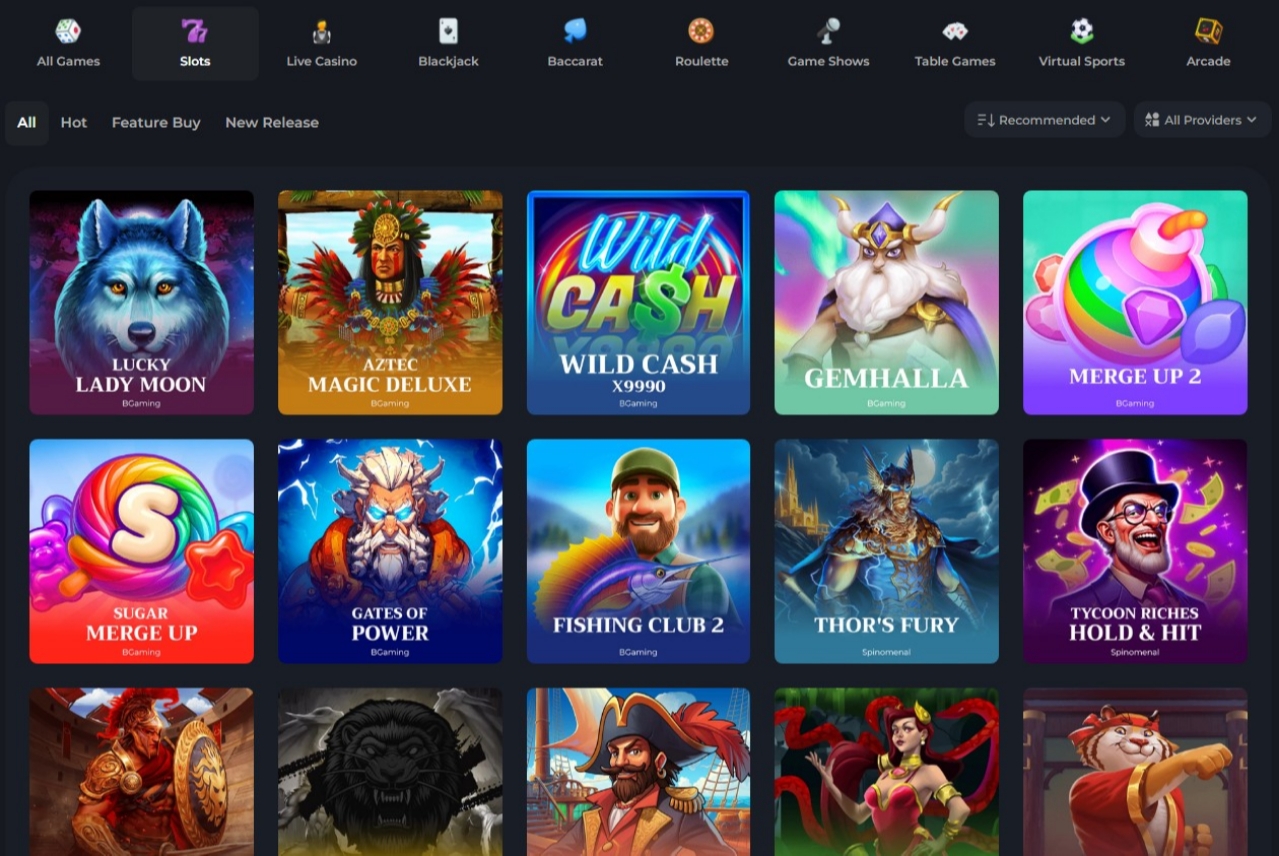
Task: Go to Live Casino label
Action: [x=321, y=61]
